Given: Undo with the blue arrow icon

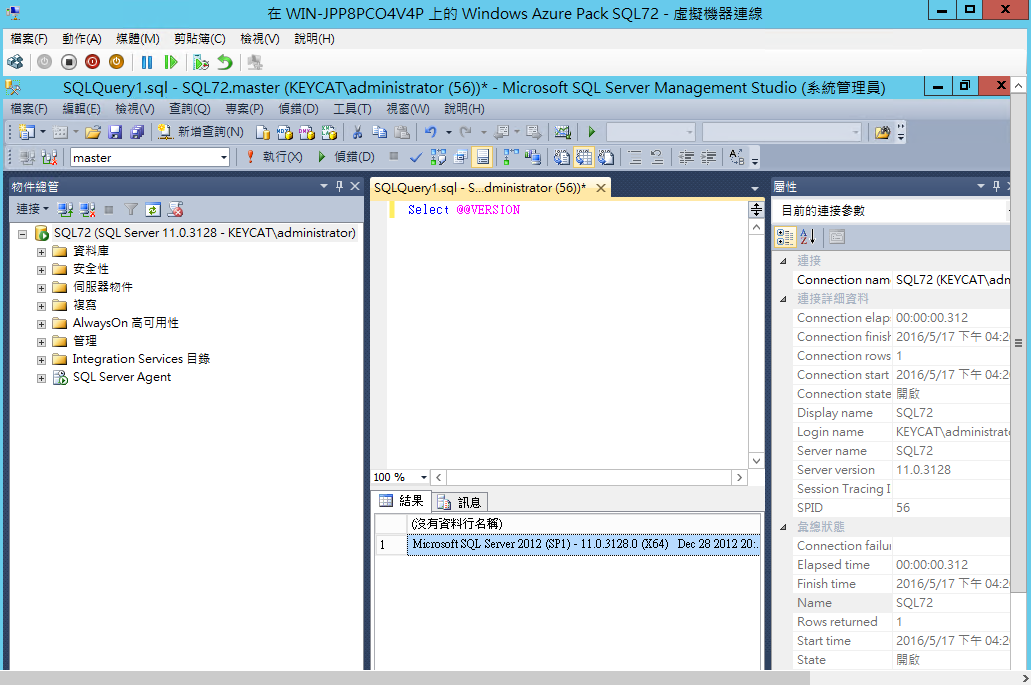Looking at the screenshot, I should click(x=431, y=132).
